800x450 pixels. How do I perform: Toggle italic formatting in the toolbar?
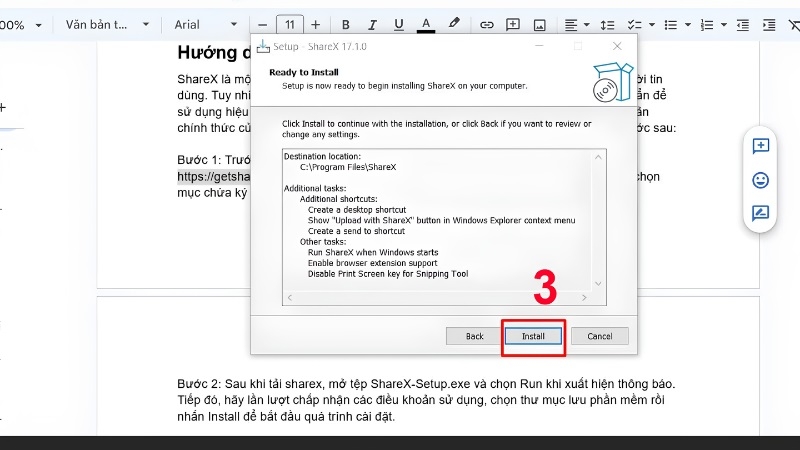pos(372,24)
